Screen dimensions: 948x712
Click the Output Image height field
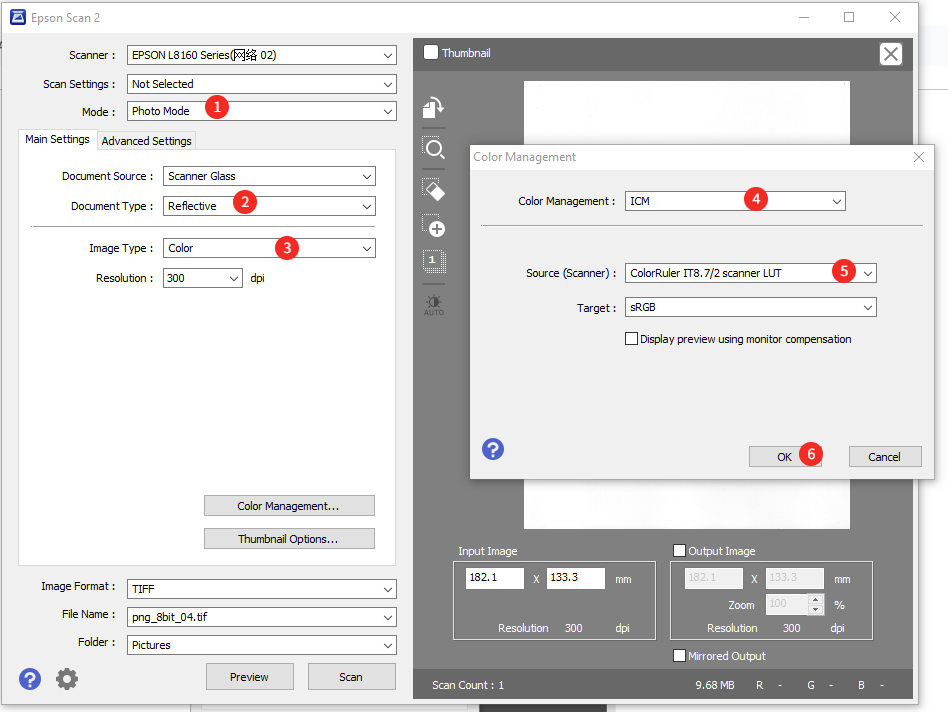point(794,578)
